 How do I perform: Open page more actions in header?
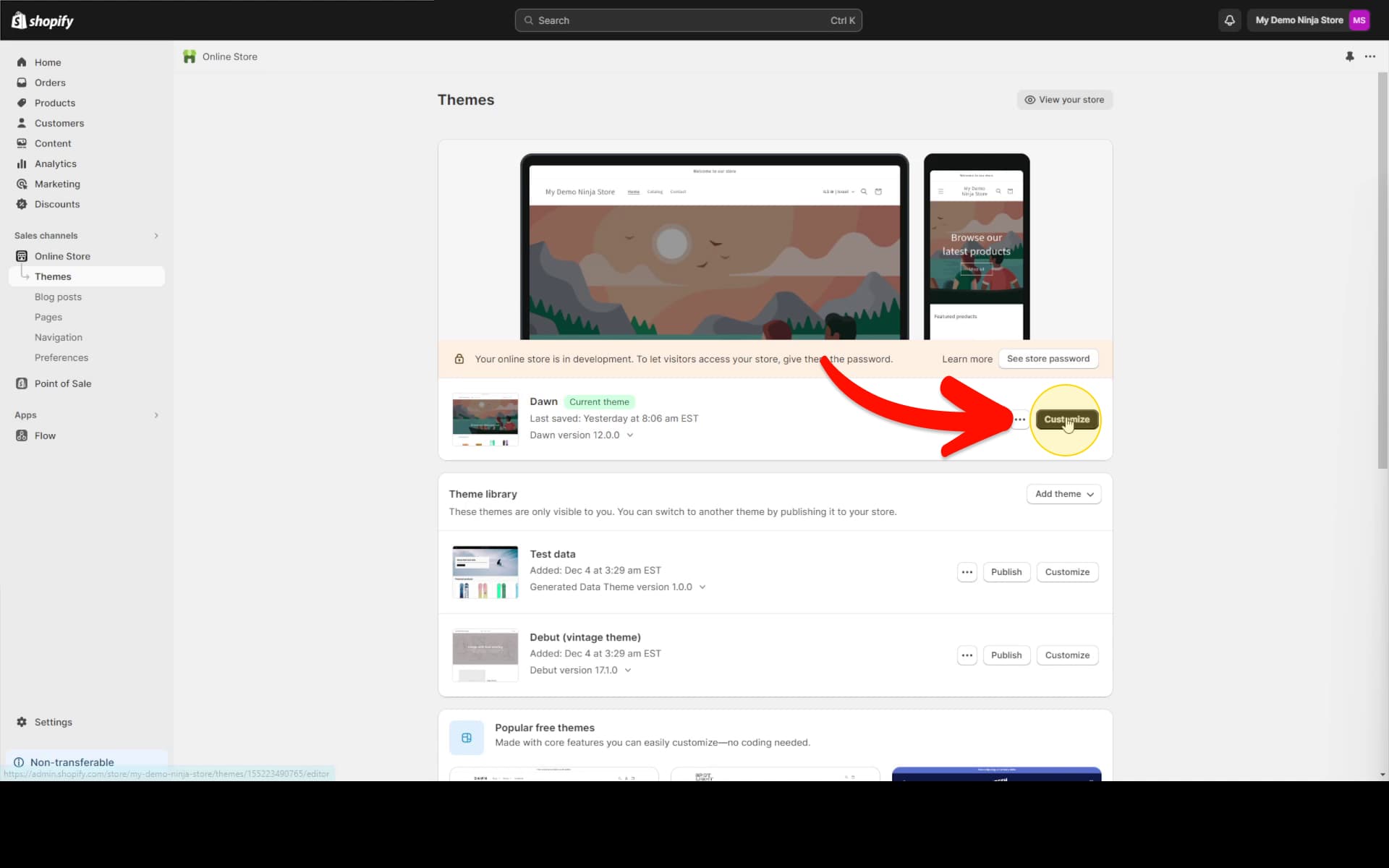pos(1369,56)
